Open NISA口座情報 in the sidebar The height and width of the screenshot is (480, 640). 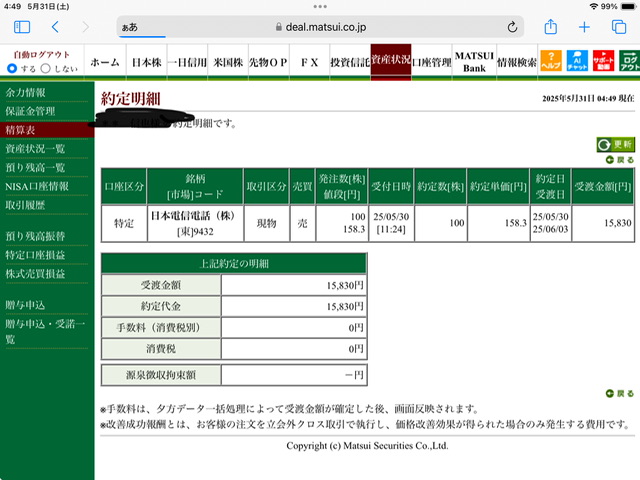(x=37, y=187)
